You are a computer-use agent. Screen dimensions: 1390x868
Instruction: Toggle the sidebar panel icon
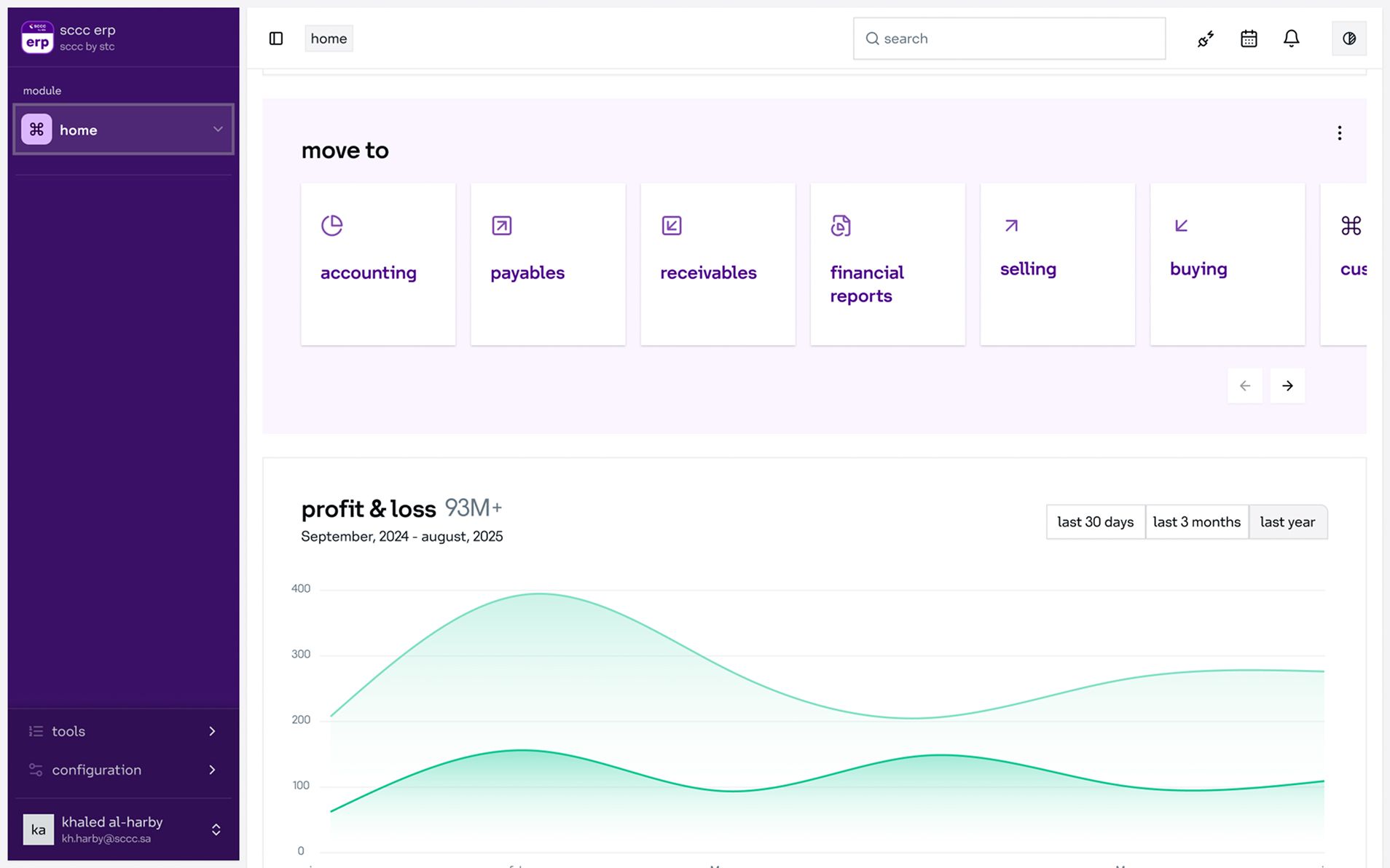[x=276, y=39]
